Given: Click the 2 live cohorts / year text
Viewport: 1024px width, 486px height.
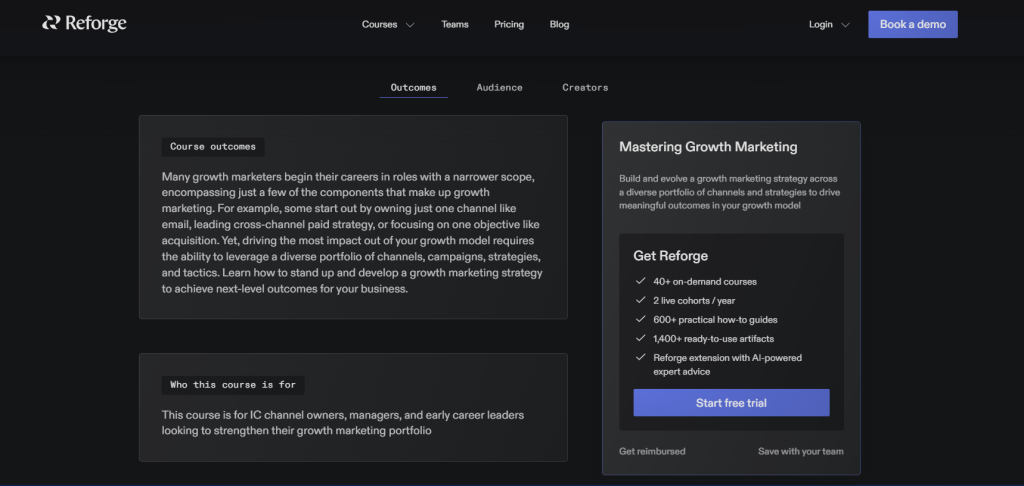Looking at the screenshot, I should point(694,300).
